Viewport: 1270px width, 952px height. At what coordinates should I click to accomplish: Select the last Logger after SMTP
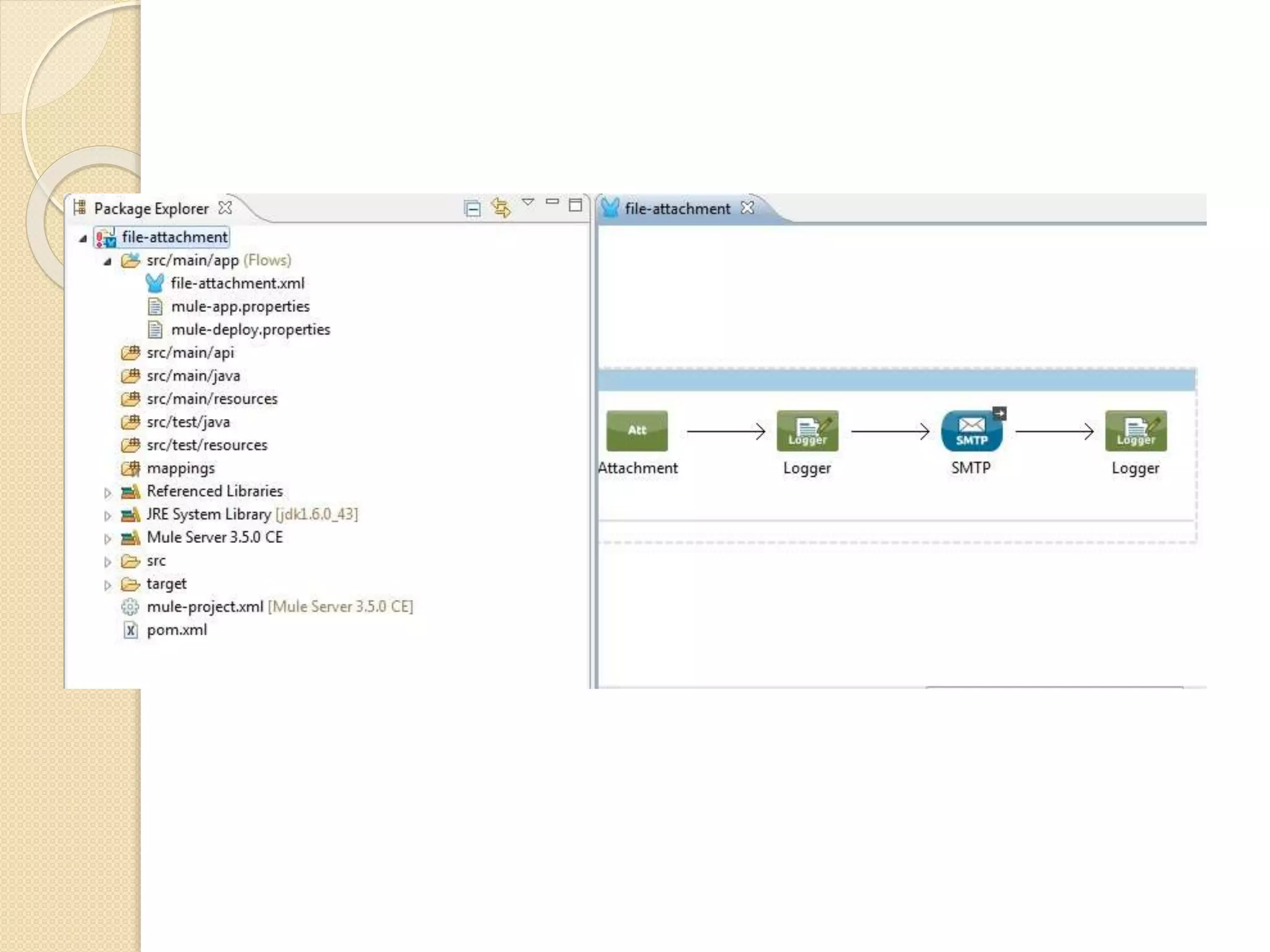pyautogui.click(x=1135, y=431)
